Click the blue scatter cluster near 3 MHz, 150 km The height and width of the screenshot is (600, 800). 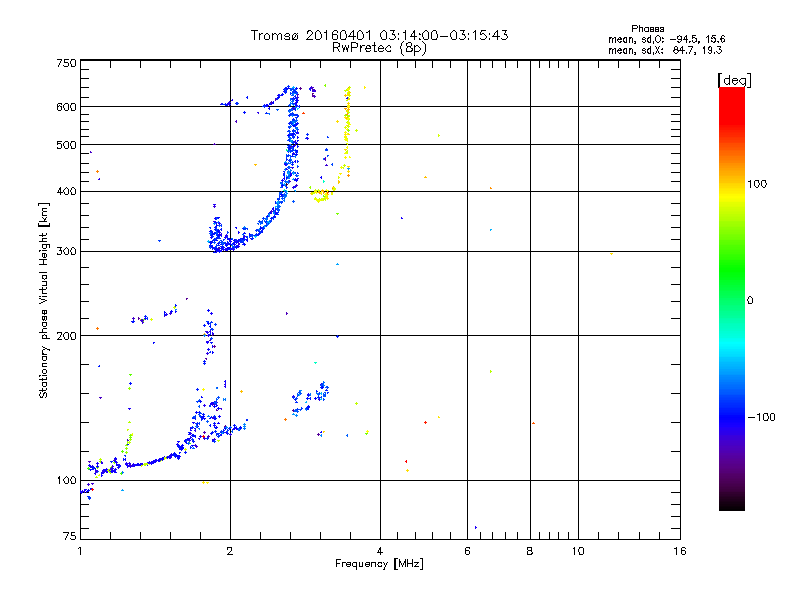(x=310, y=398)
